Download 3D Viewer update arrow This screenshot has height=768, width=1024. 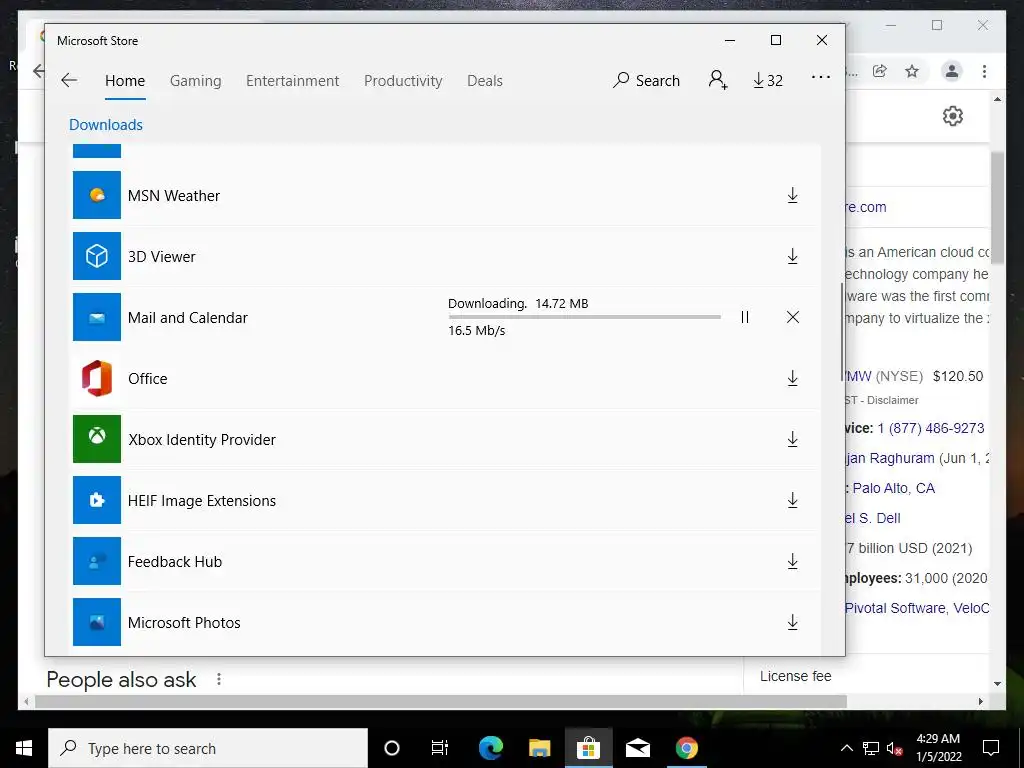coord(792,257)
